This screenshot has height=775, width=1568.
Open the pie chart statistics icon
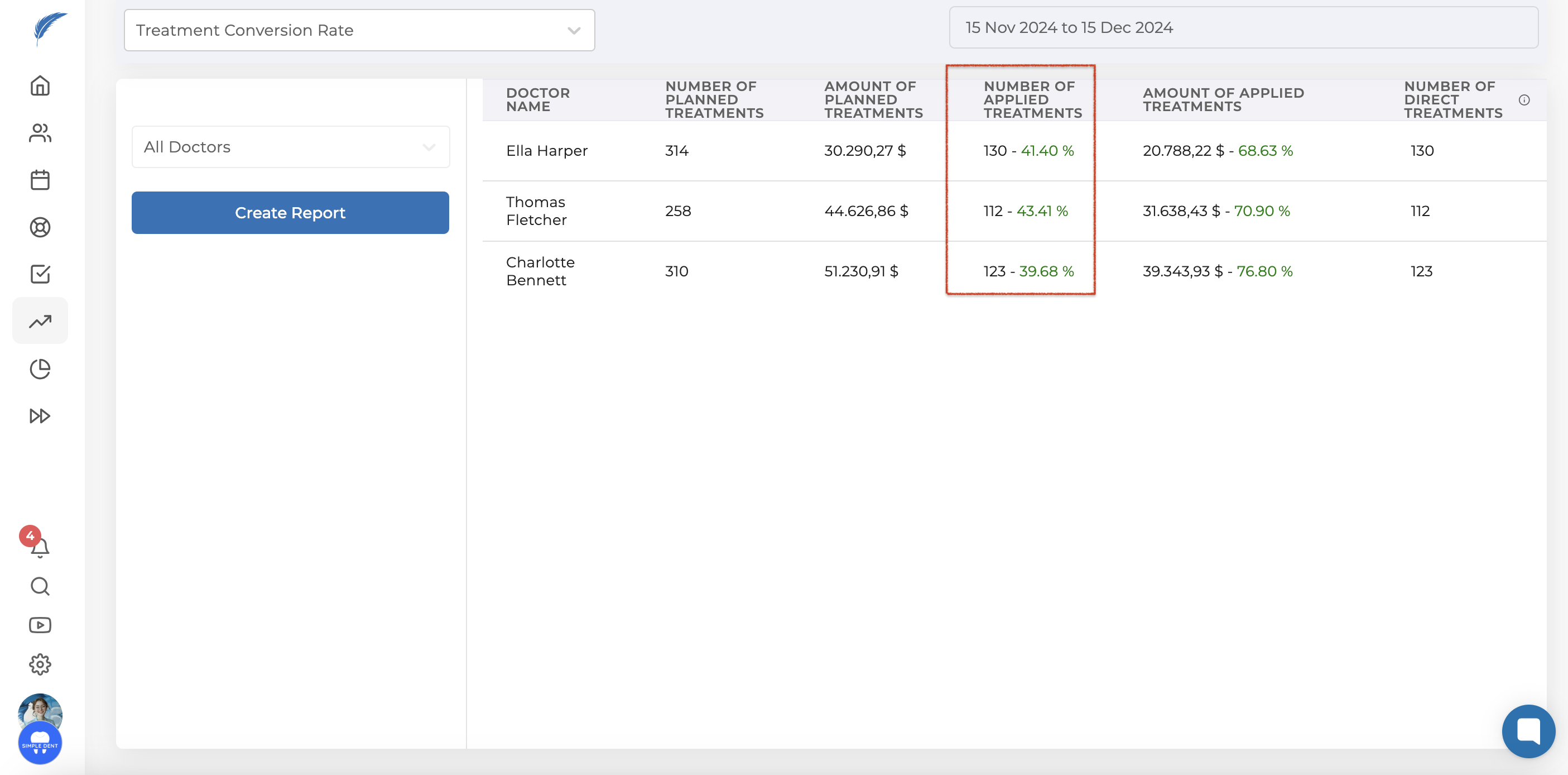coord(40,369)
